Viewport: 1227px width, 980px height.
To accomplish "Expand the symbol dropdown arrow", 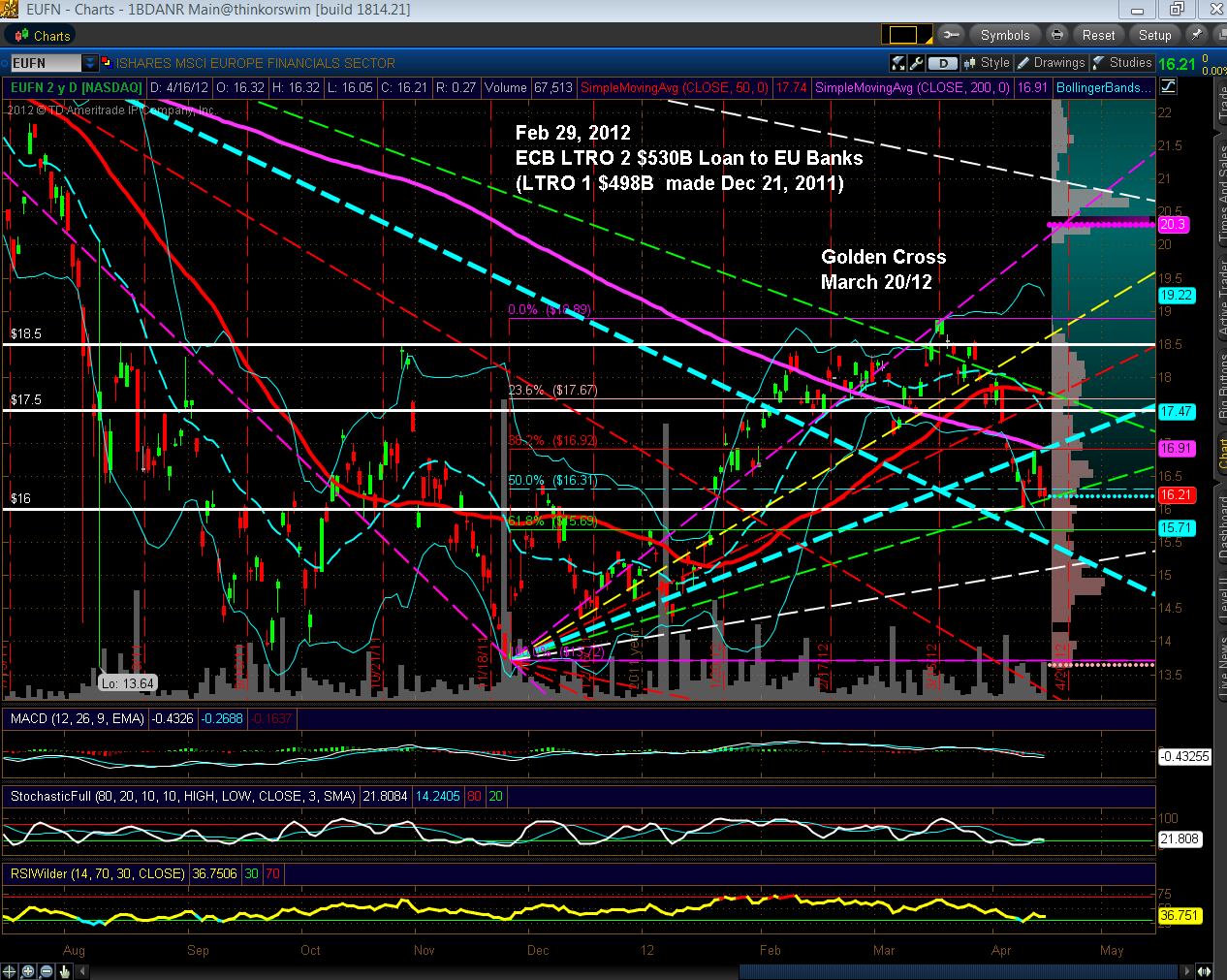I will click(90, 63).
